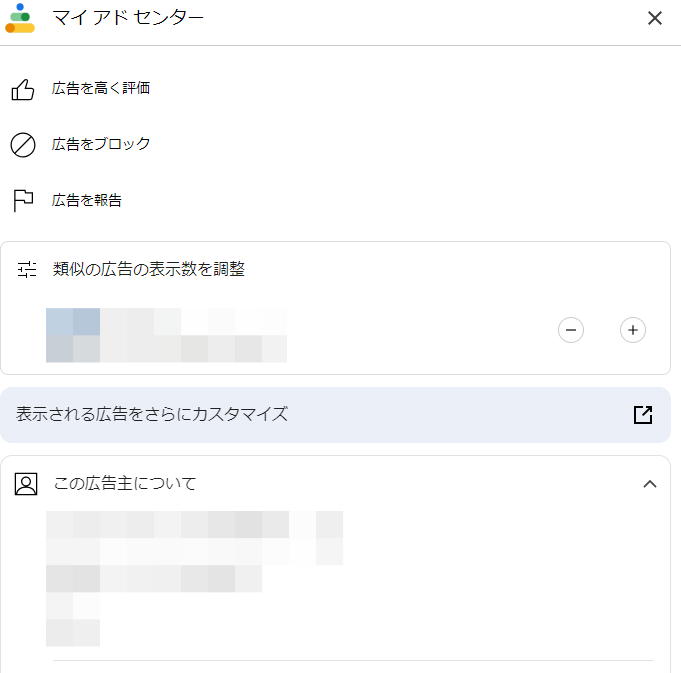
Task: Click the マイ アド センター title text
Action: click(x=128, y=18)
